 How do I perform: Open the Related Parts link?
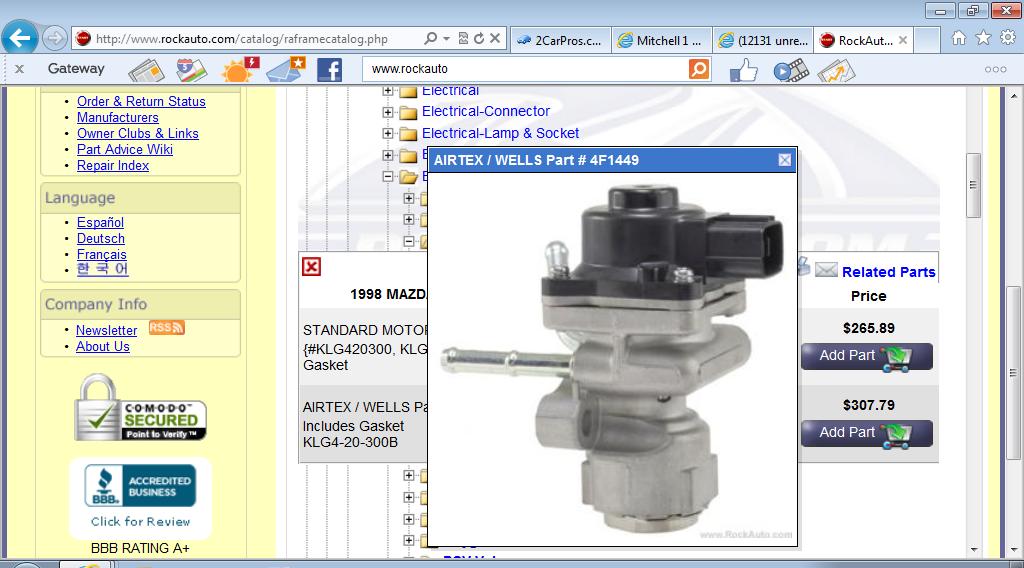point(888,272)
